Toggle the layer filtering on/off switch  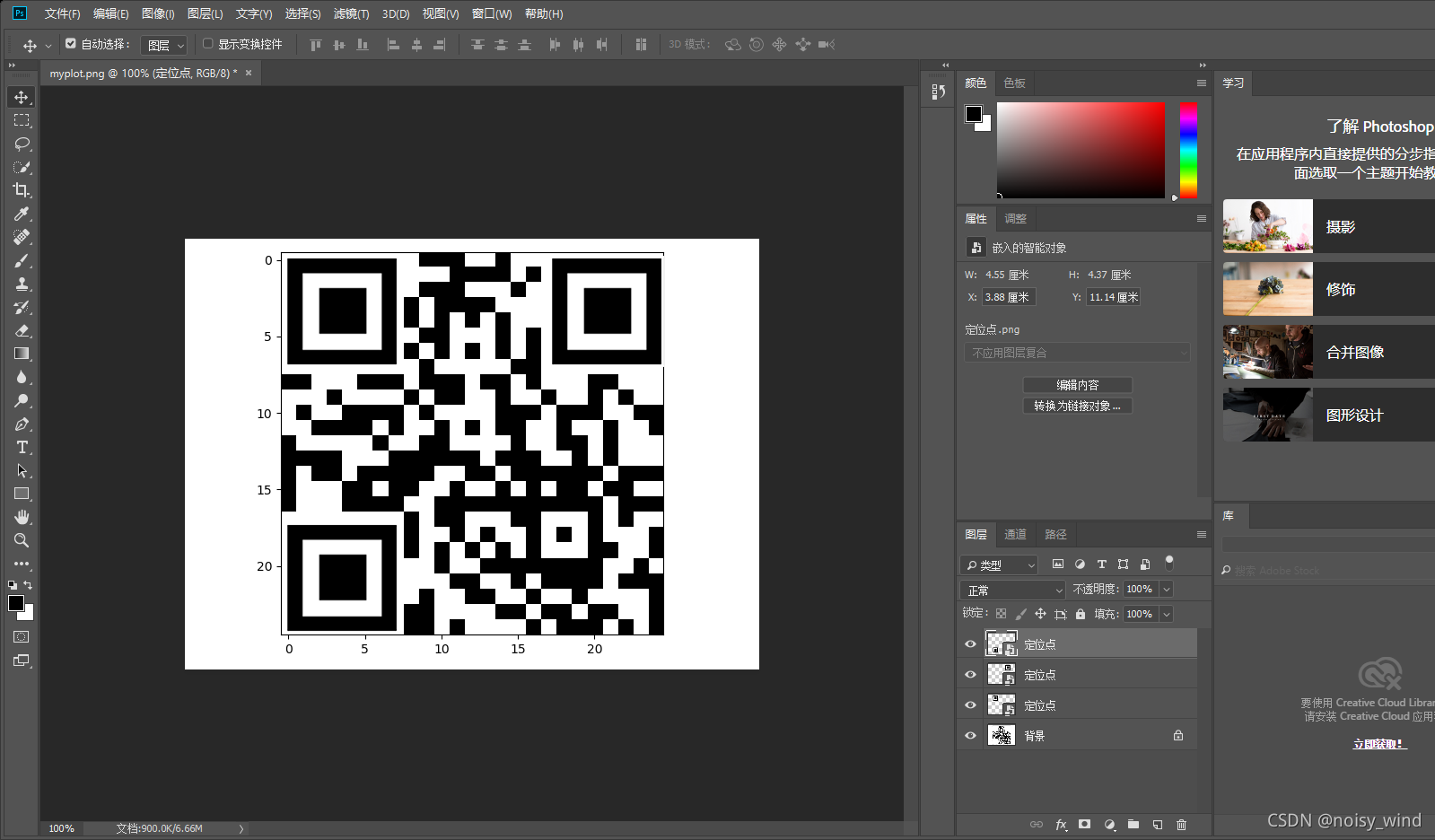click(x=1169, y=563)
